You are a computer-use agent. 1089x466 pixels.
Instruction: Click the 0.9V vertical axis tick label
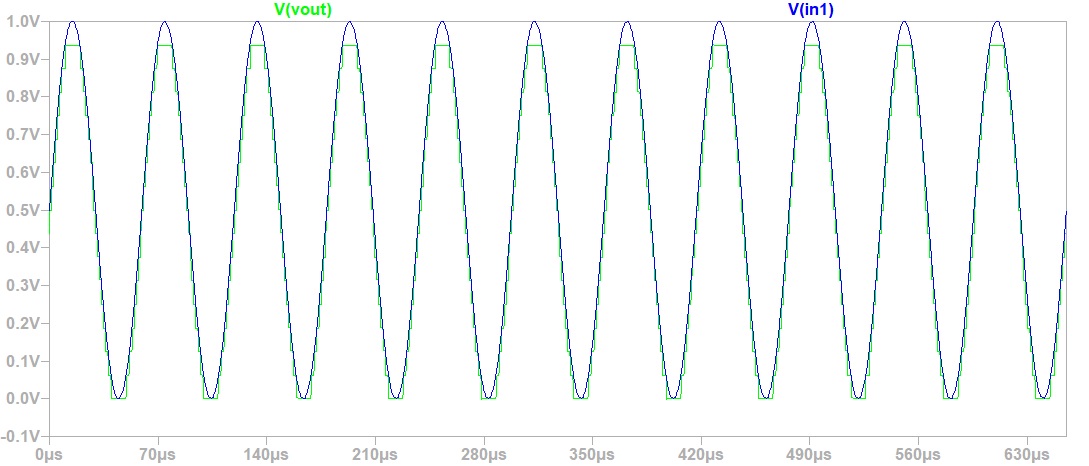(x=21, y=59)
